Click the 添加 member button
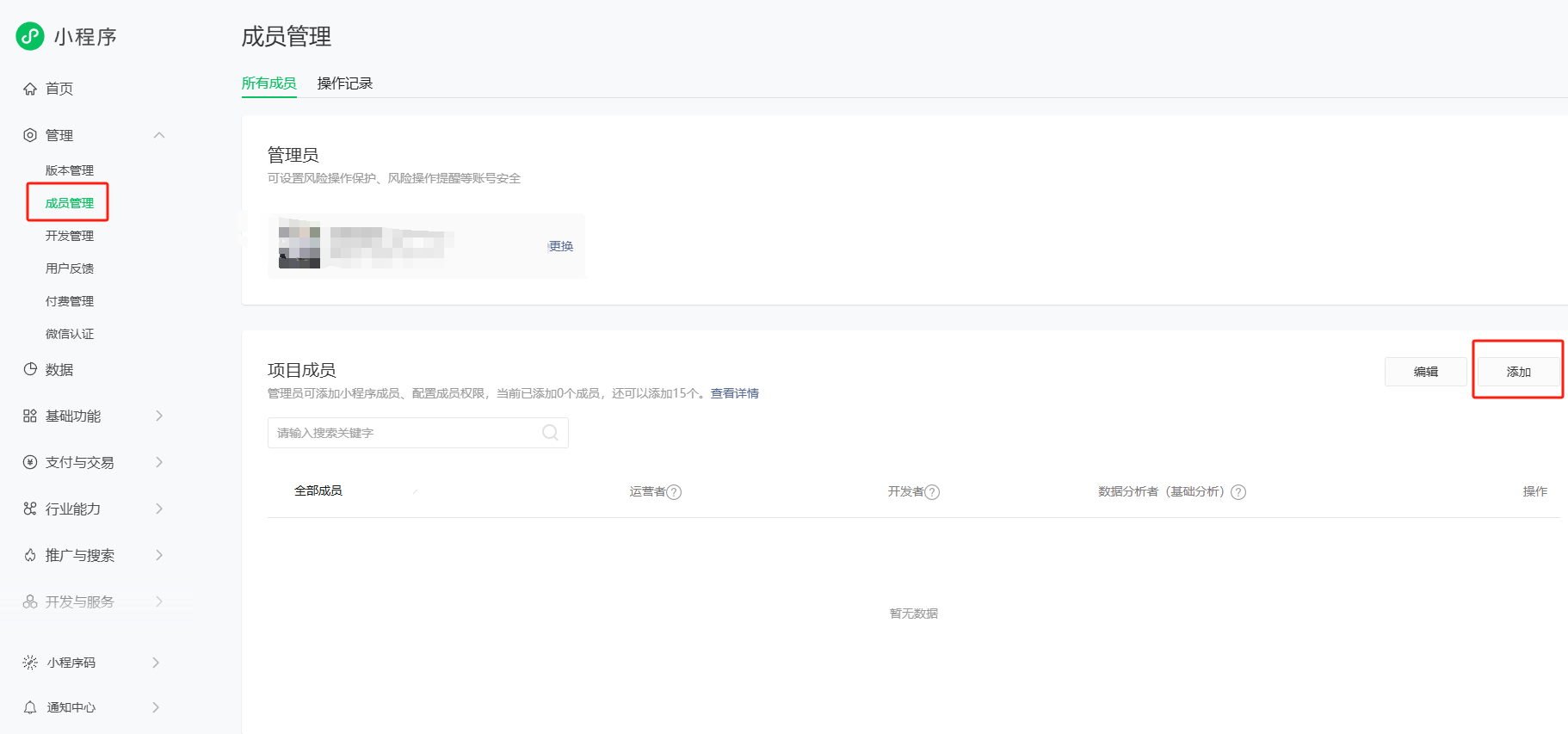 1519,372
